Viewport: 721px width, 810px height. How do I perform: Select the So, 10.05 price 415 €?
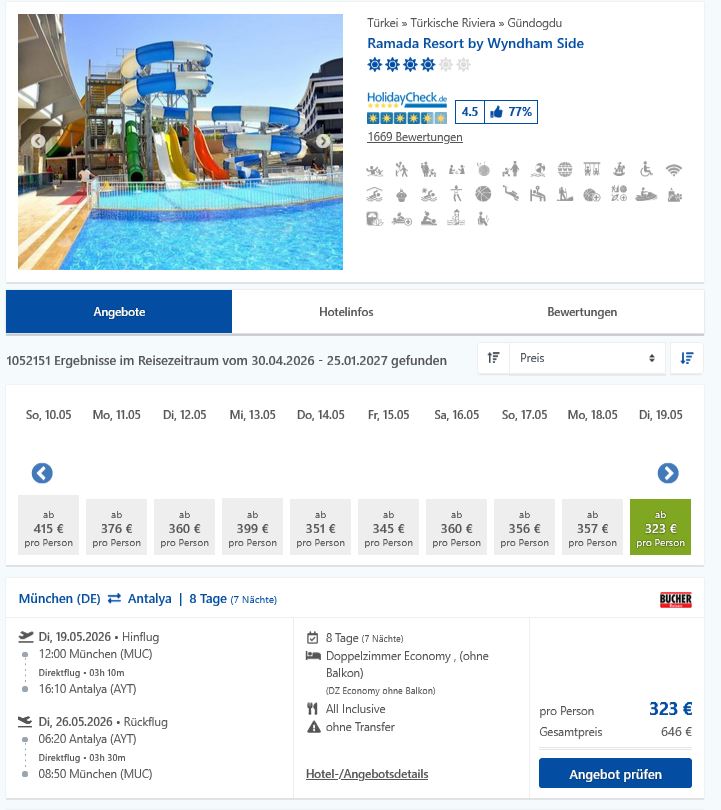pyautogui.click(x=49, y=525)
